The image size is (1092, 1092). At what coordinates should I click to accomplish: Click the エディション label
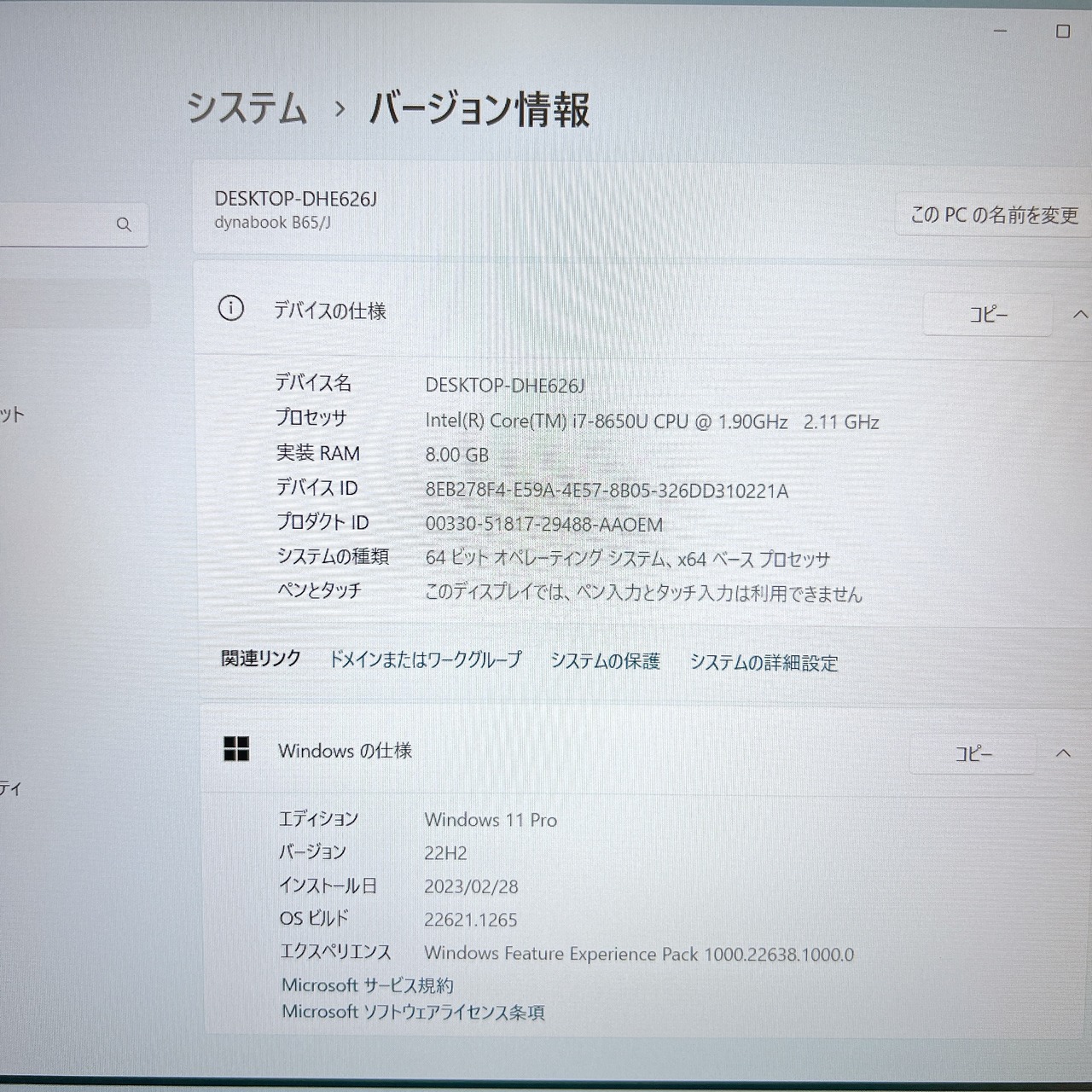(x=318, y=818)
